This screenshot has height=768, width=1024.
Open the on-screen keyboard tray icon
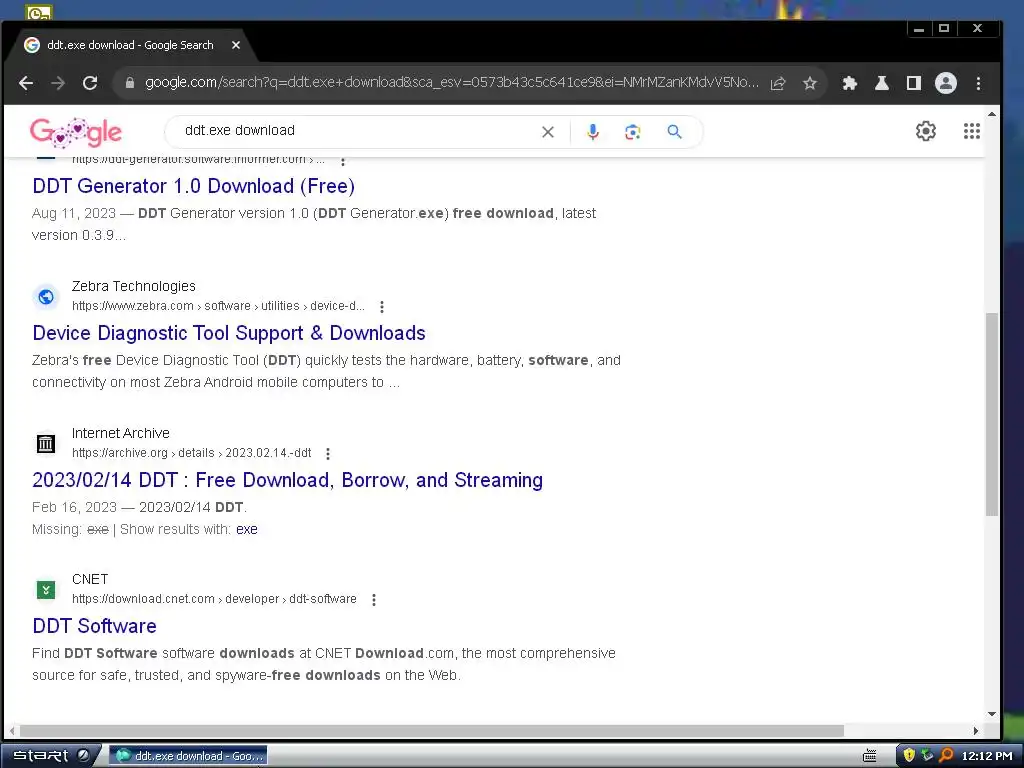point(870,756)
